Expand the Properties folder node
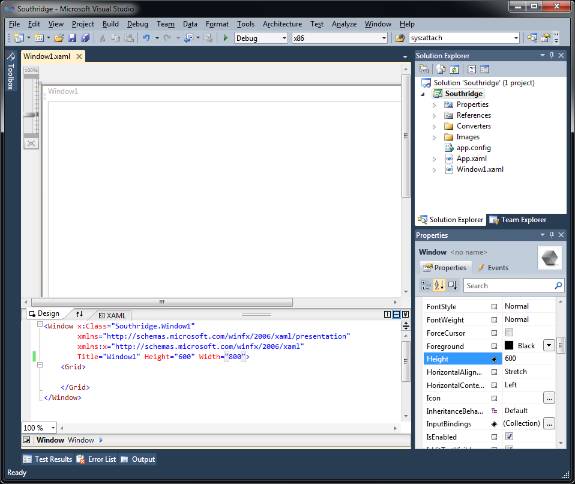 434,105
